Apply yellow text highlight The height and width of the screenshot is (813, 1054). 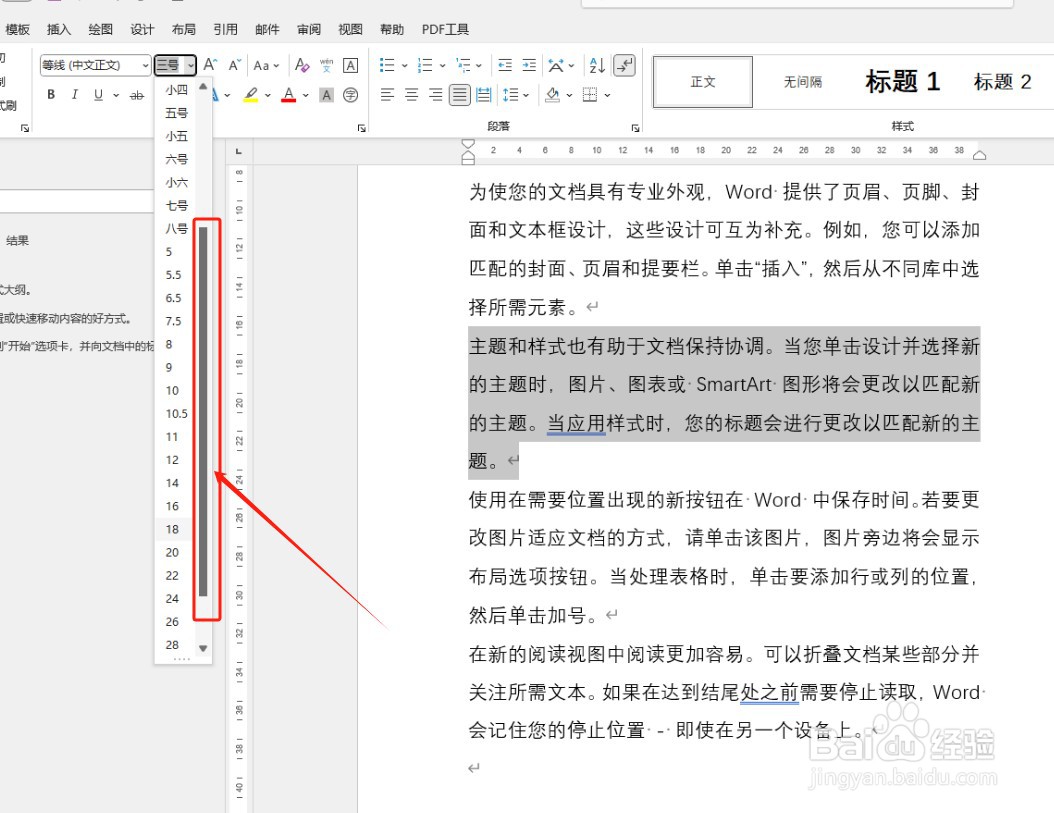252,94
